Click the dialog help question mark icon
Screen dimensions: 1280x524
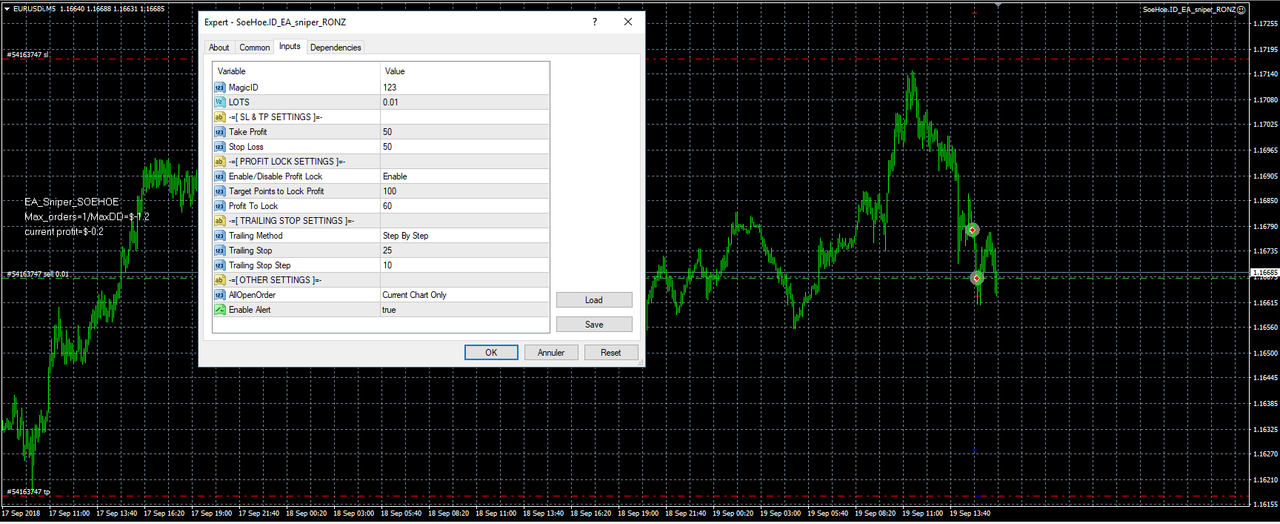pyautogui.click(x=594, y=21)
